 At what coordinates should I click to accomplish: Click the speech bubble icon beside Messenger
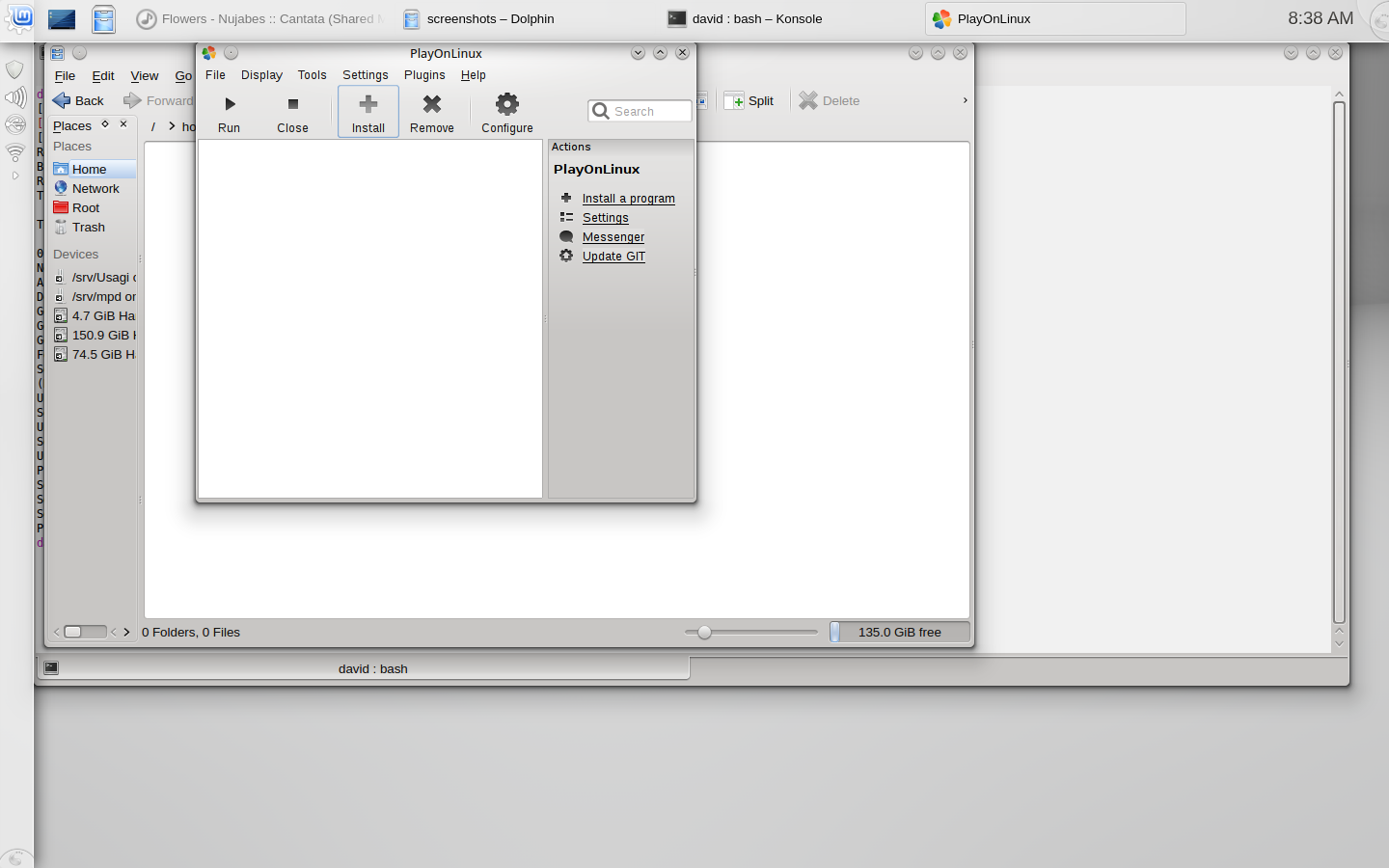point(566,236)
